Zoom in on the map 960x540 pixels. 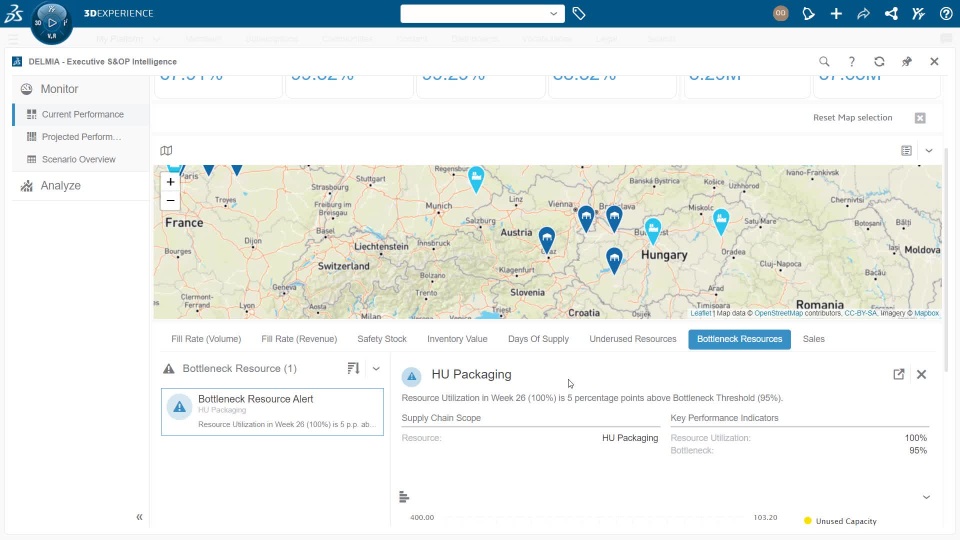[170, 182]
